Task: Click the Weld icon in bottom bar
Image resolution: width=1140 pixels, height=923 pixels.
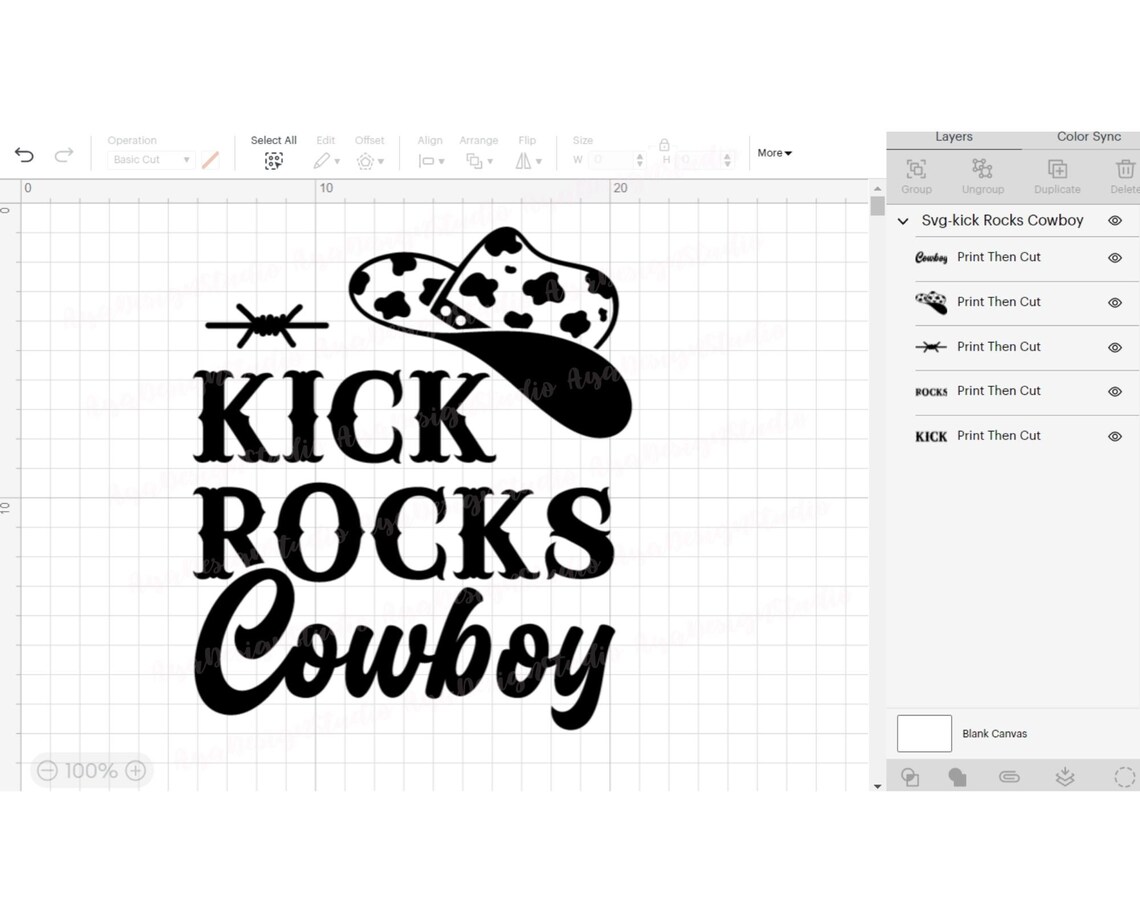Action: tap(958, 777)
